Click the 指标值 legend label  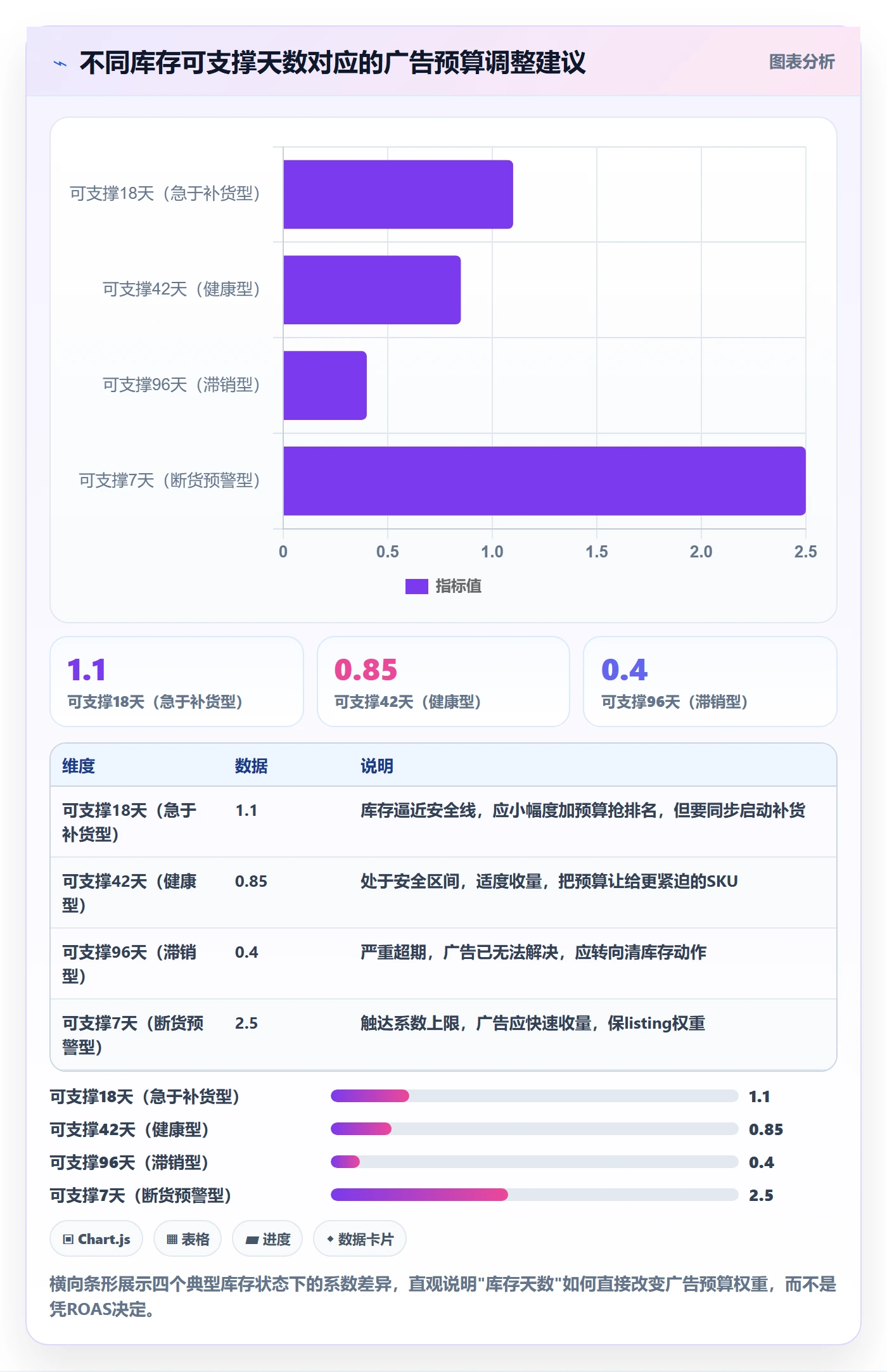(x=458, y=587)
